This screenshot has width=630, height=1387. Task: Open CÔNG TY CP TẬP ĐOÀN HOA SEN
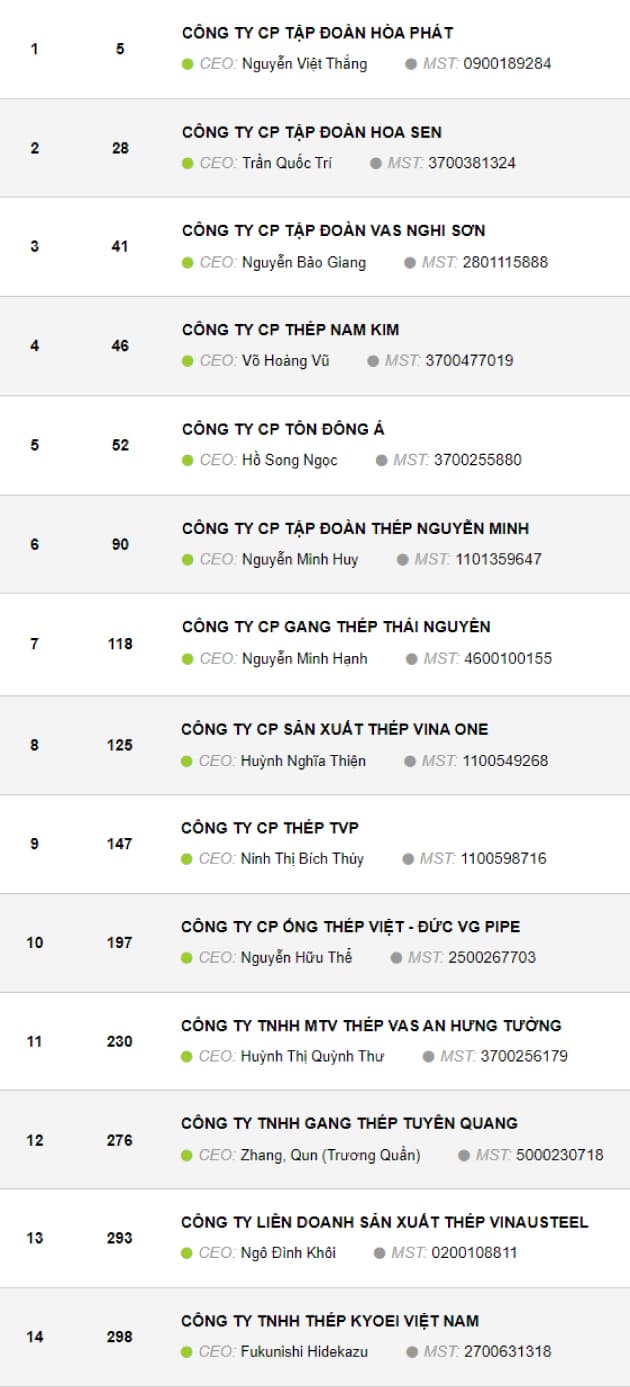pos(312,132)
